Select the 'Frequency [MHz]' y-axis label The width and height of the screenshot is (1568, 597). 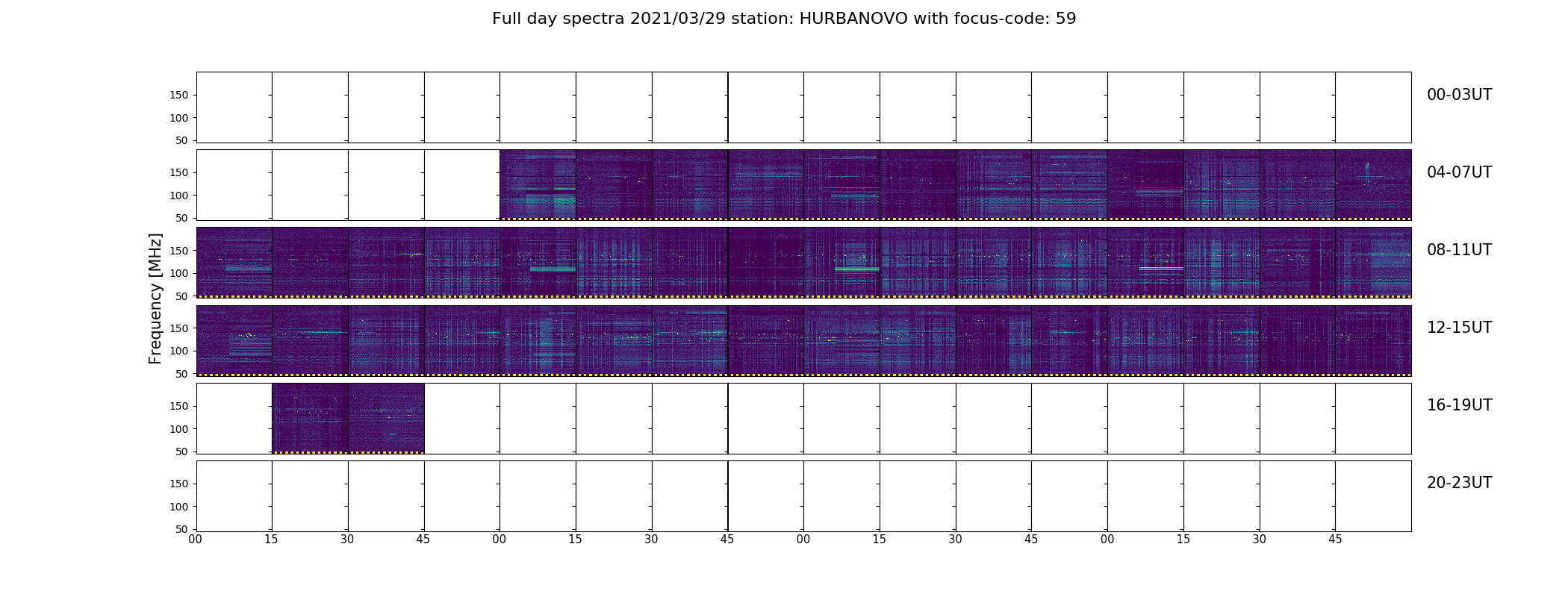[x=155, y=298]
